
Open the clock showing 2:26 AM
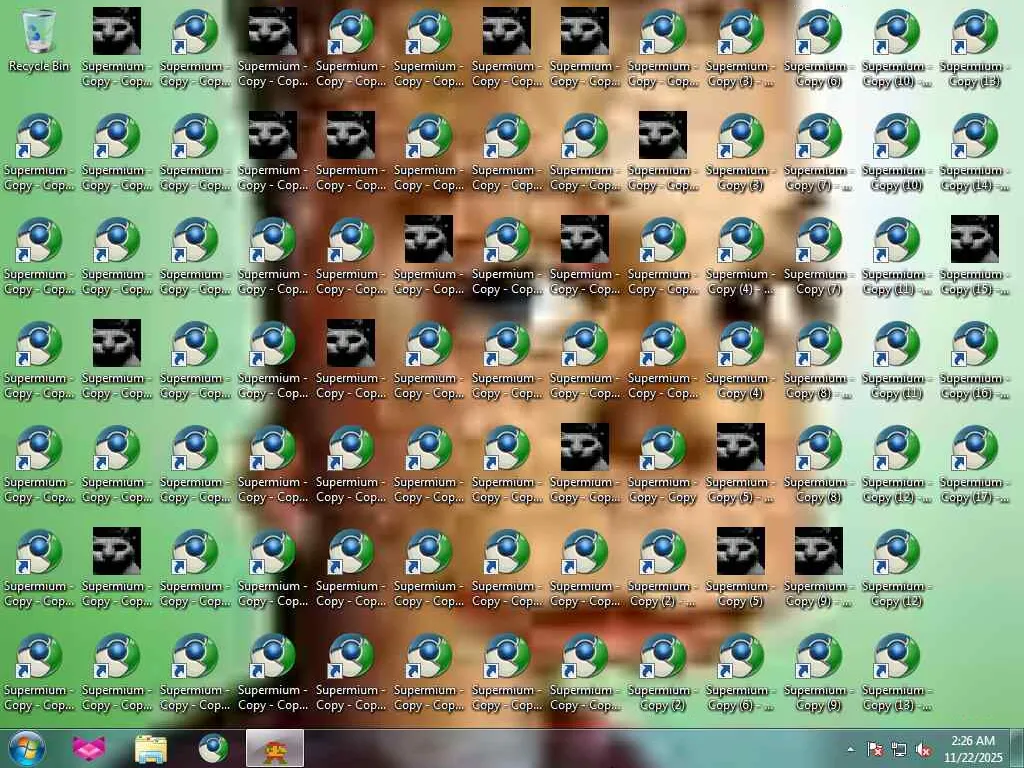973,748
